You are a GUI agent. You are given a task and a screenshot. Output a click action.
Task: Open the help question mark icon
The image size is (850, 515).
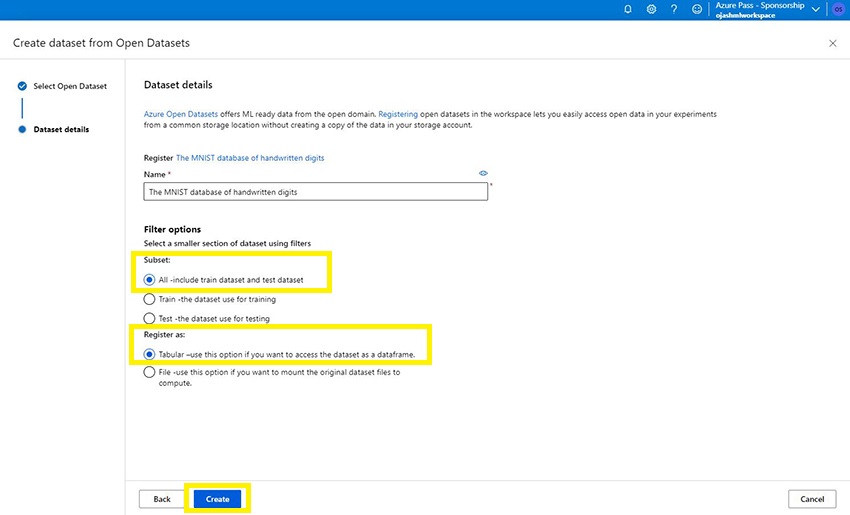pyautogui.click(x=674, y=9)
